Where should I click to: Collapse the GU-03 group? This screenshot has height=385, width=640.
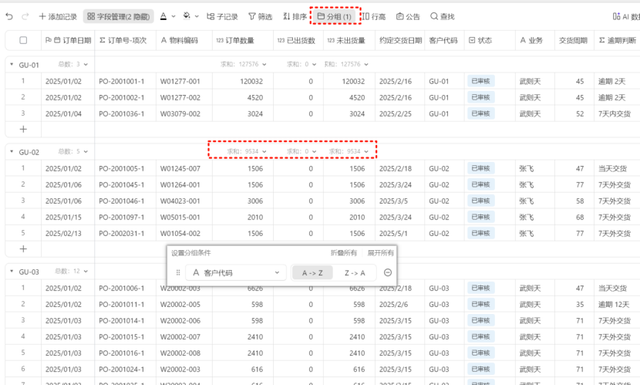(11, 272)
